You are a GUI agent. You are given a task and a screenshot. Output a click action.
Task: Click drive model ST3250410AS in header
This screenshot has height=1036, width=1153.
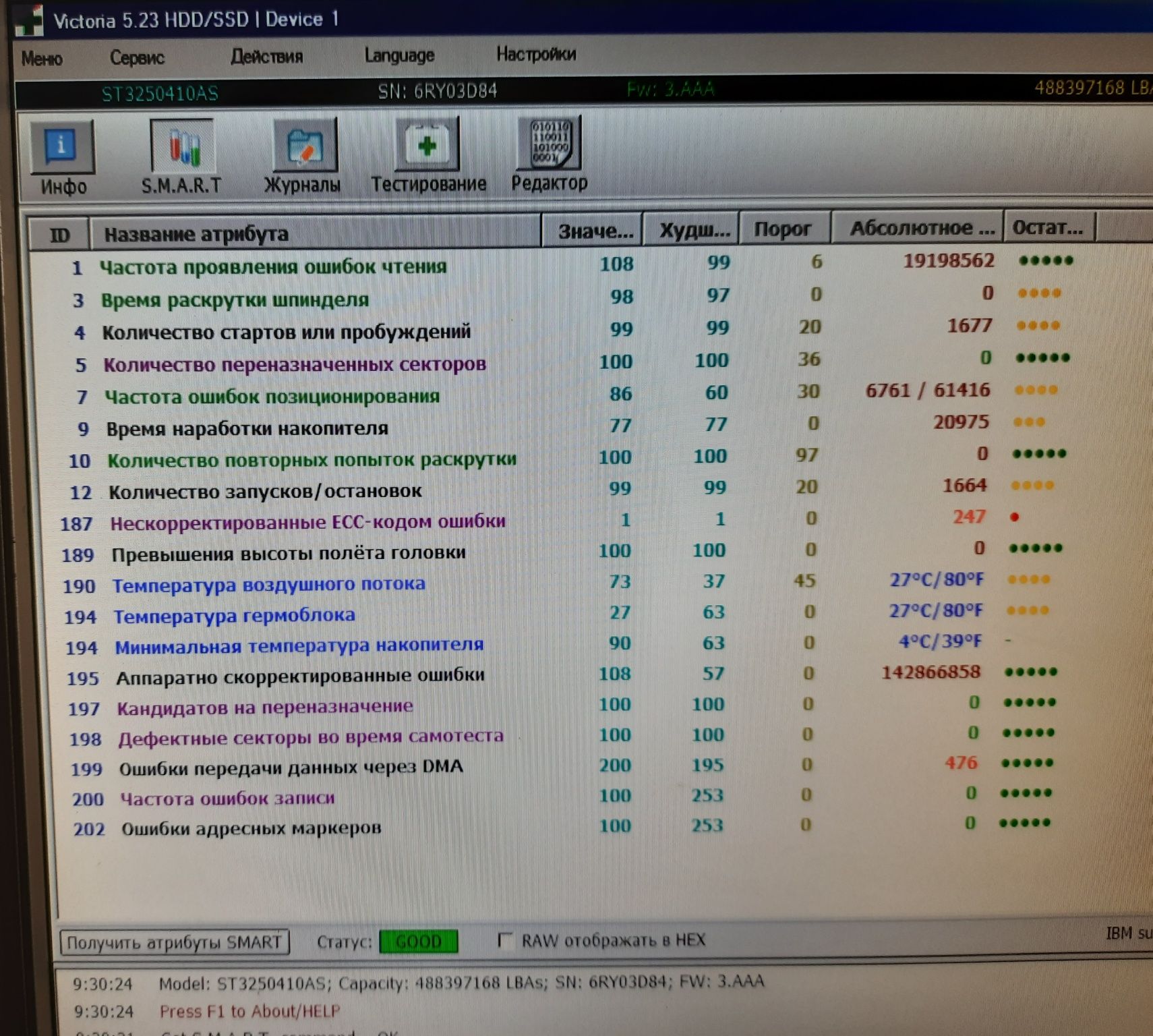(160, 94)
